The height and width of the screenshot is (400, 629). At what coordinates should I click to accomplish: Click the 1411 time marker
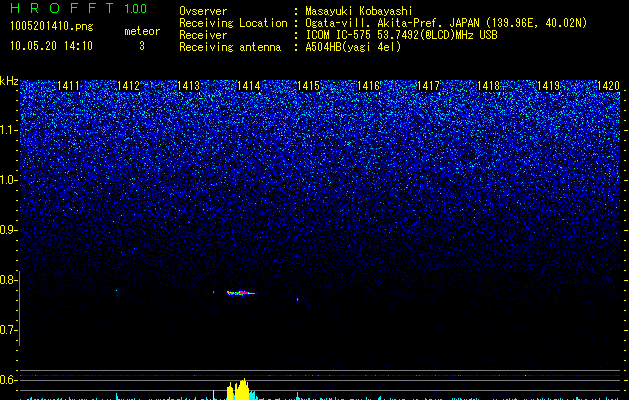pyautogui.click(x=68, y=86)
